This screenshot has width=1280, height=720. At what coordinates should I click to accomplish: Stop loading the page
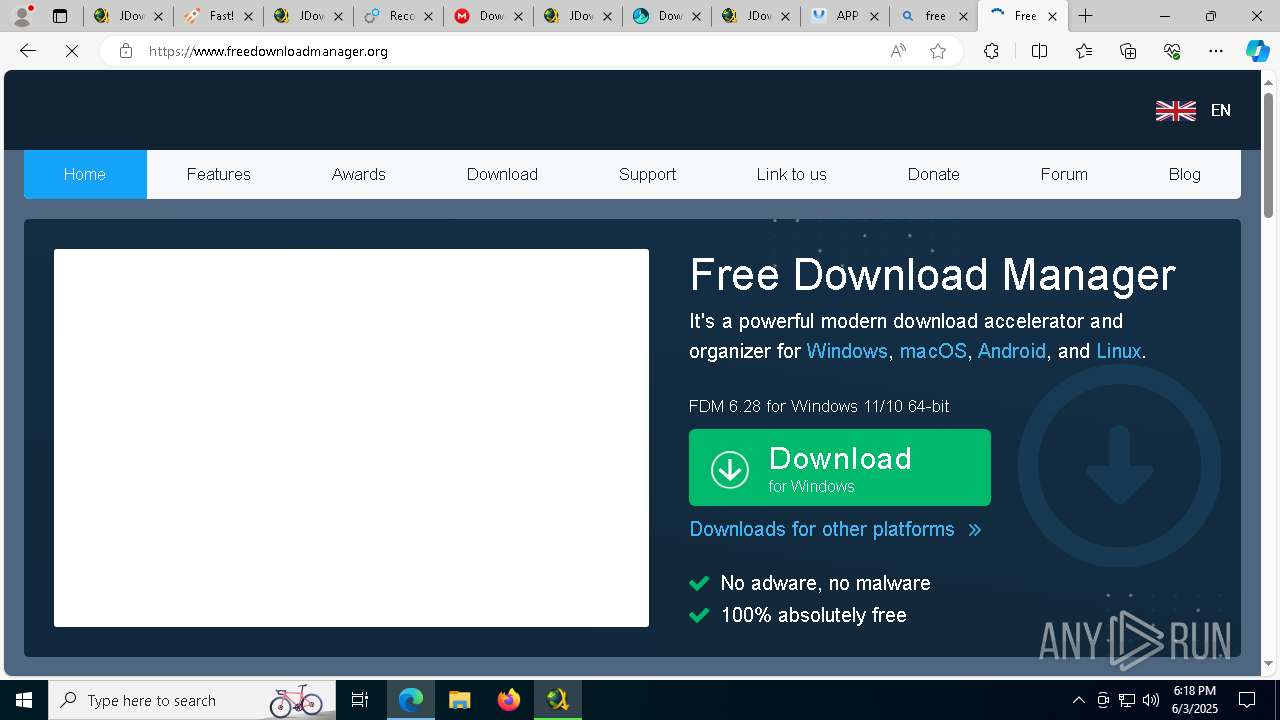(72, 51)
